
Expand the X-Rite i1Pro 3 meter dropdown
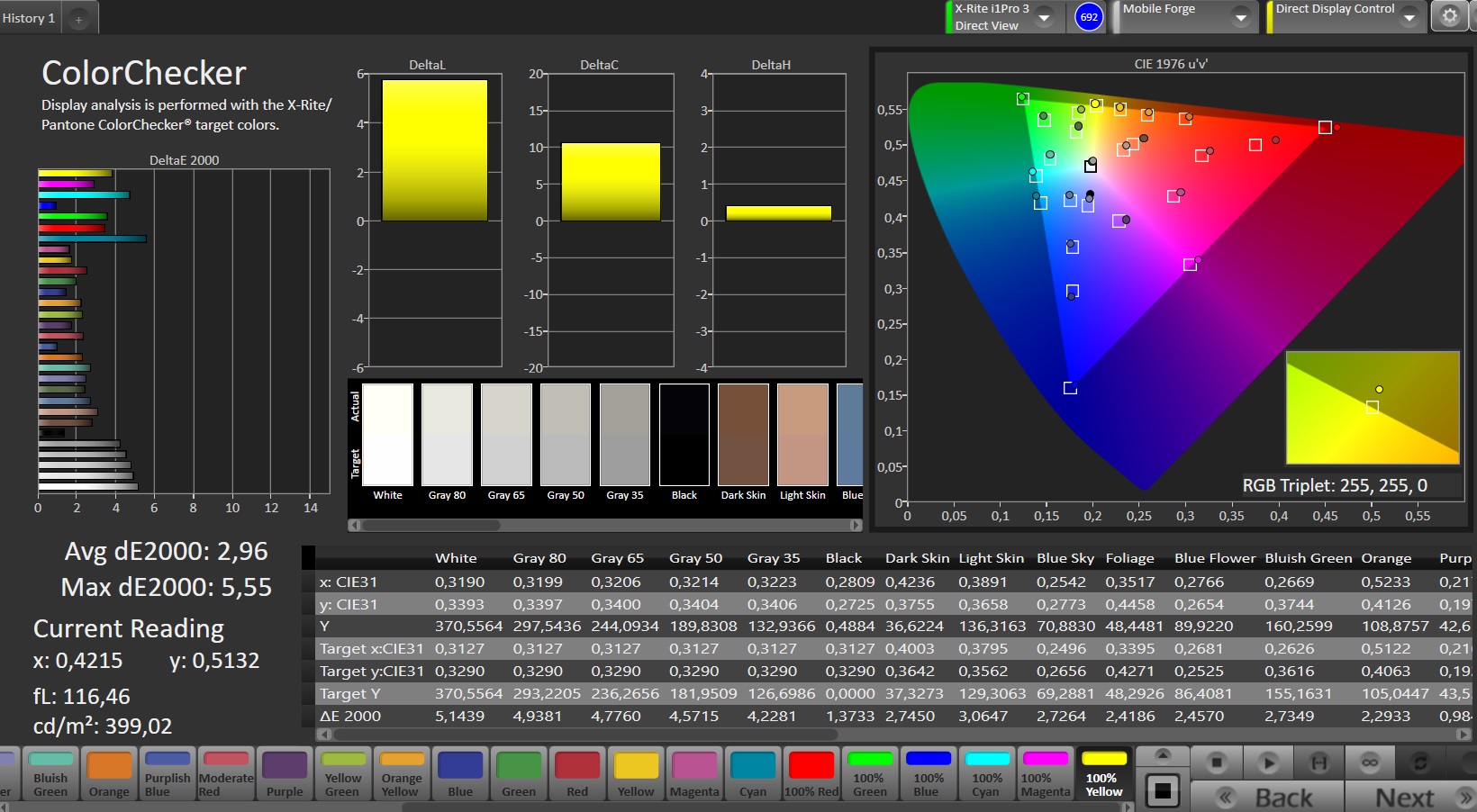1045,17
